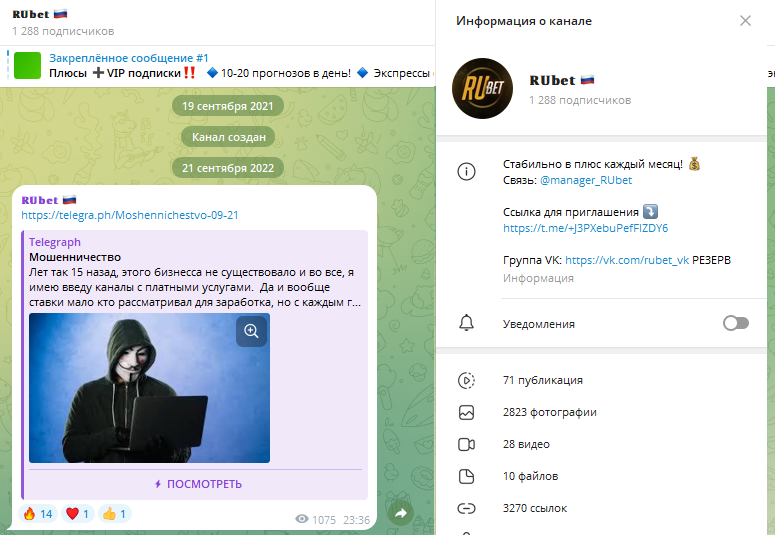Click the files document icon
Image resolution: width=775 pixels, height=535 pixels.
[x=466, y=477]
